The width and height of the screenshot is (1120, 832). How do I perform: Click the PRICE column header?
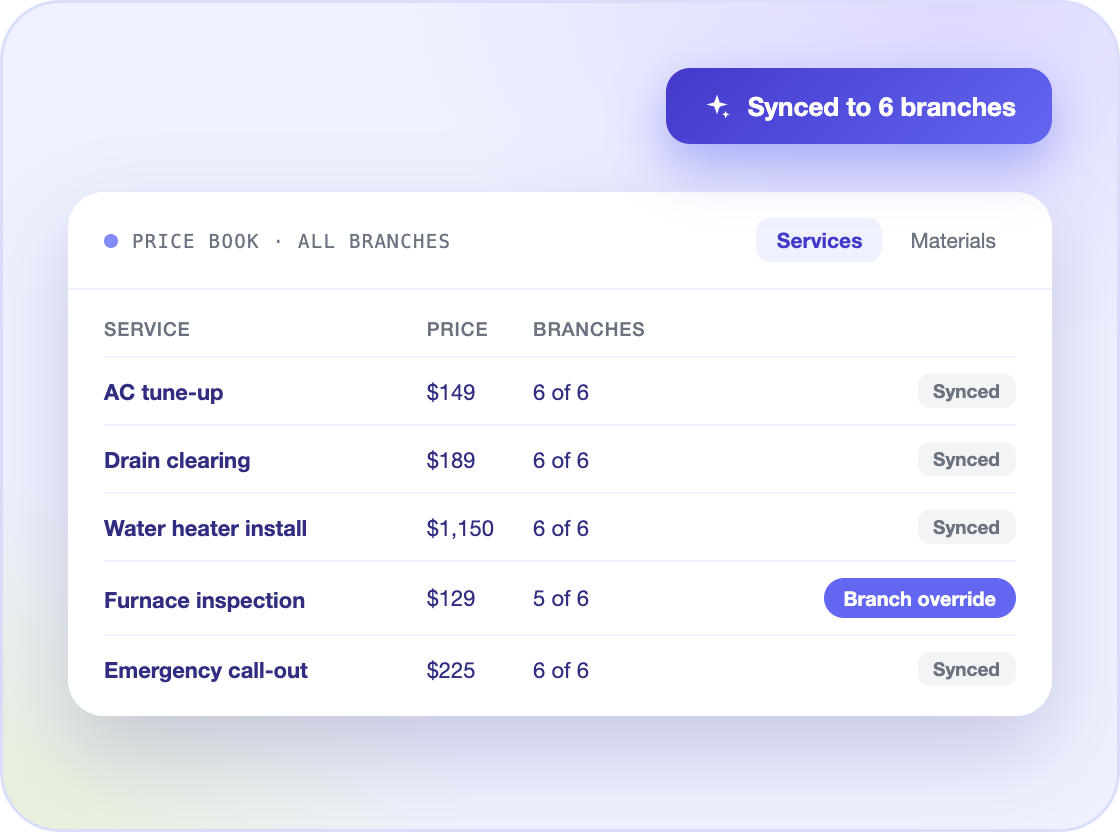pos(457,329)
